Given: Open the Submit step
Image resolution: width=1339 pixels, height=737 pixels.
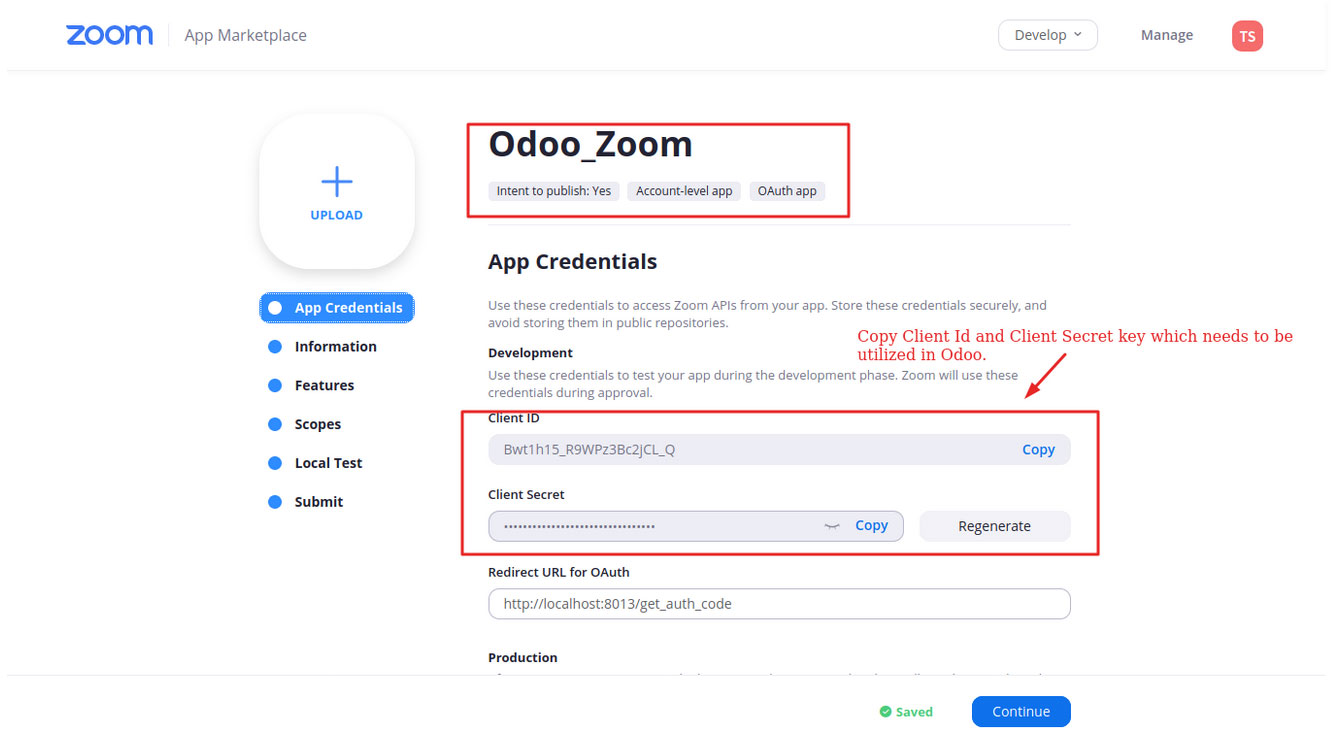Looking at the screenshot, I should pos(319,502).
